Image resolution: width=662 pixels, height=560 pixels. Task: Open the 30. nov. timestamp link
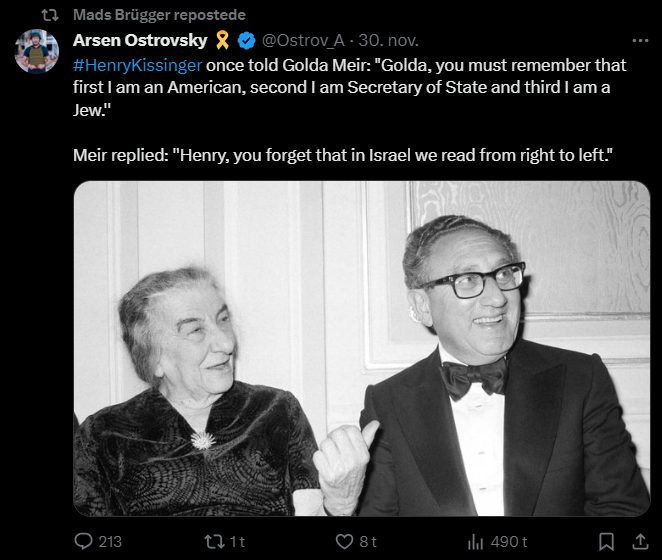pos(387,41)
